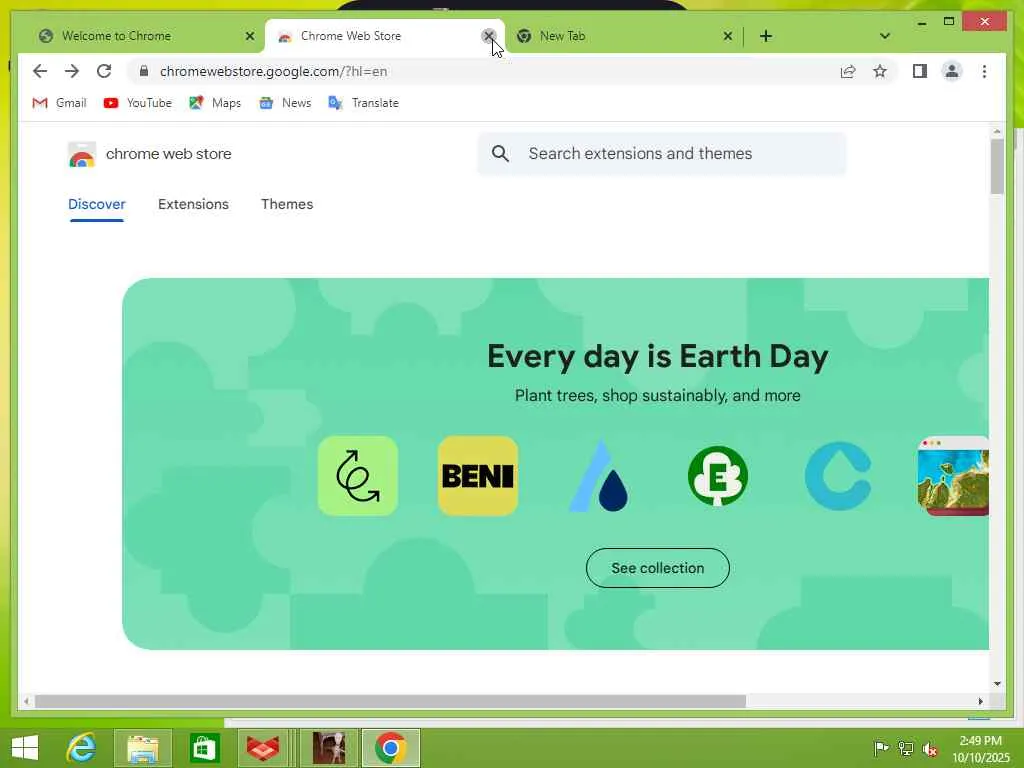1024x768 pixels.
Task: Go back using the browser back arrow
Action: coord(40,71)
